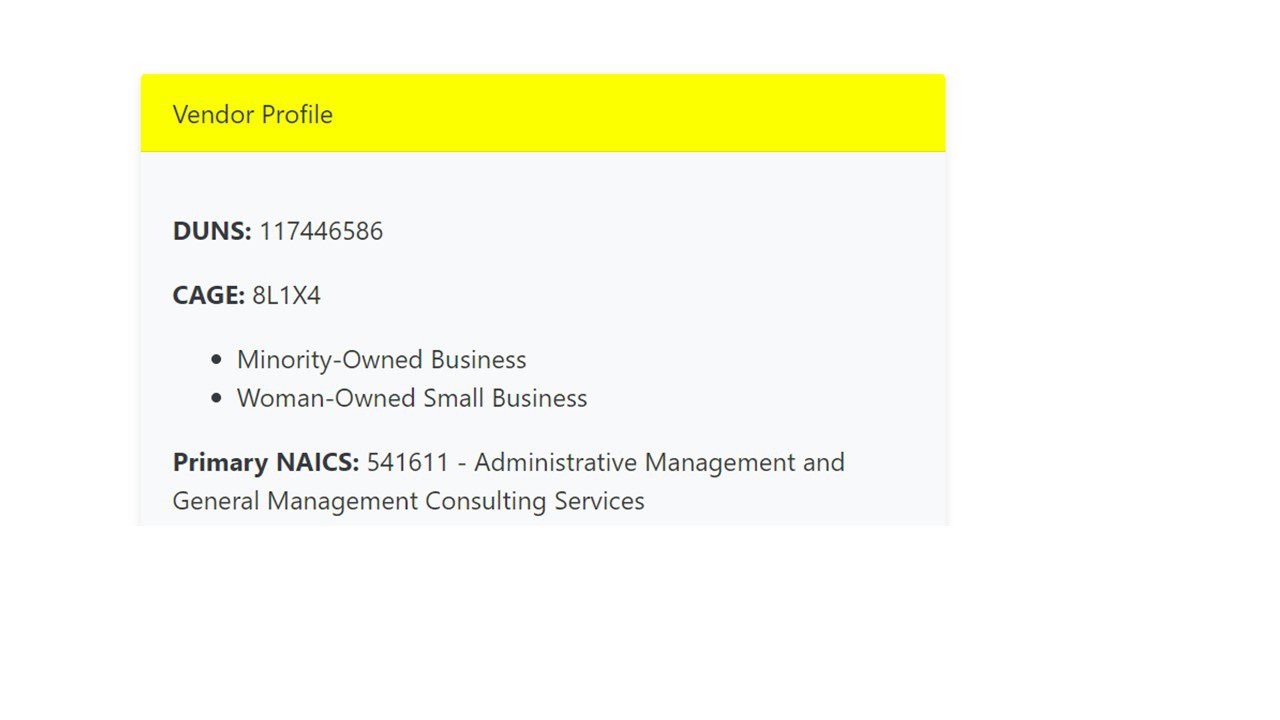Click the DUNS number 117446586

[x=321, y=231]
